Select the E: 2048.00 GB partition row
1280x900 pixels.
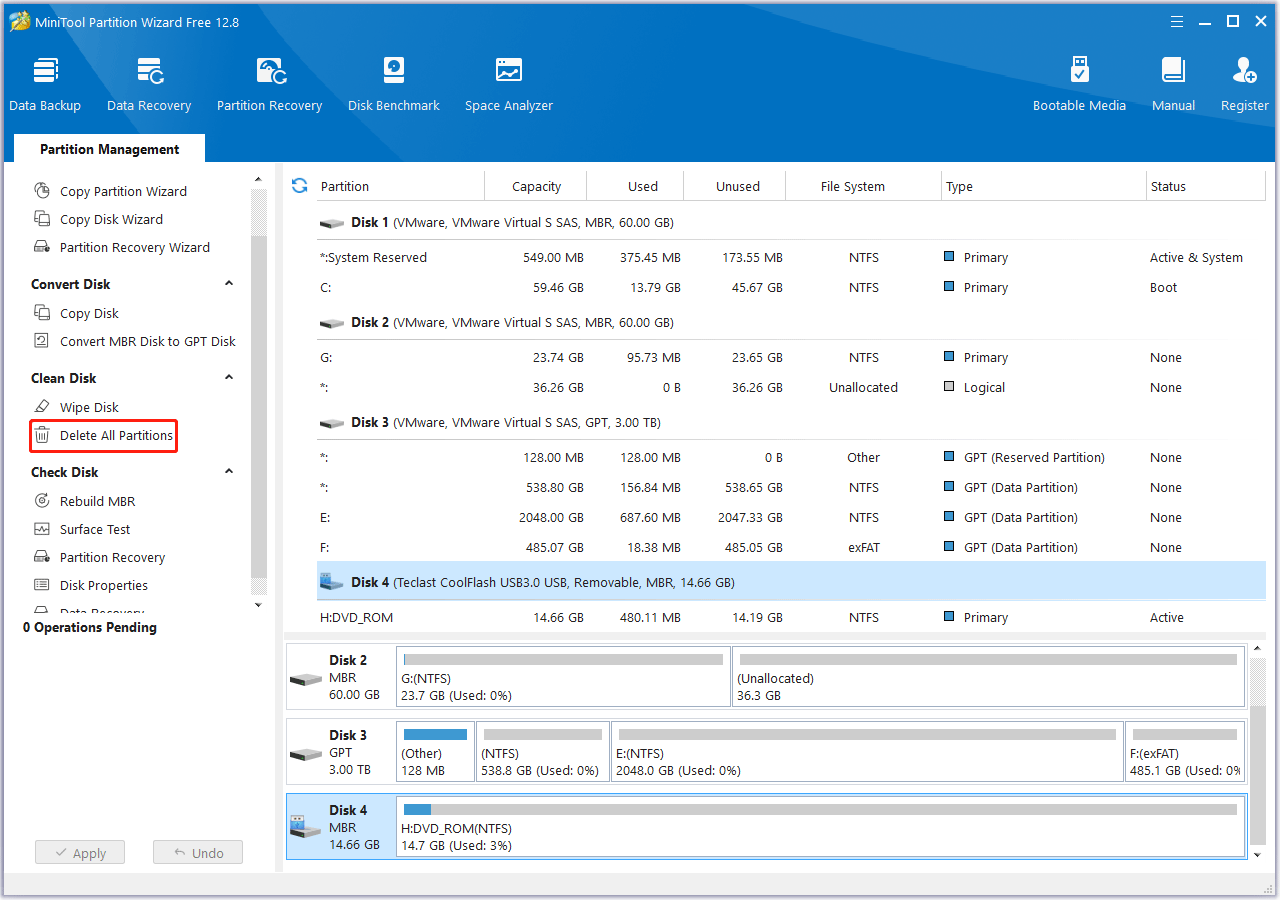pos(791,517)
